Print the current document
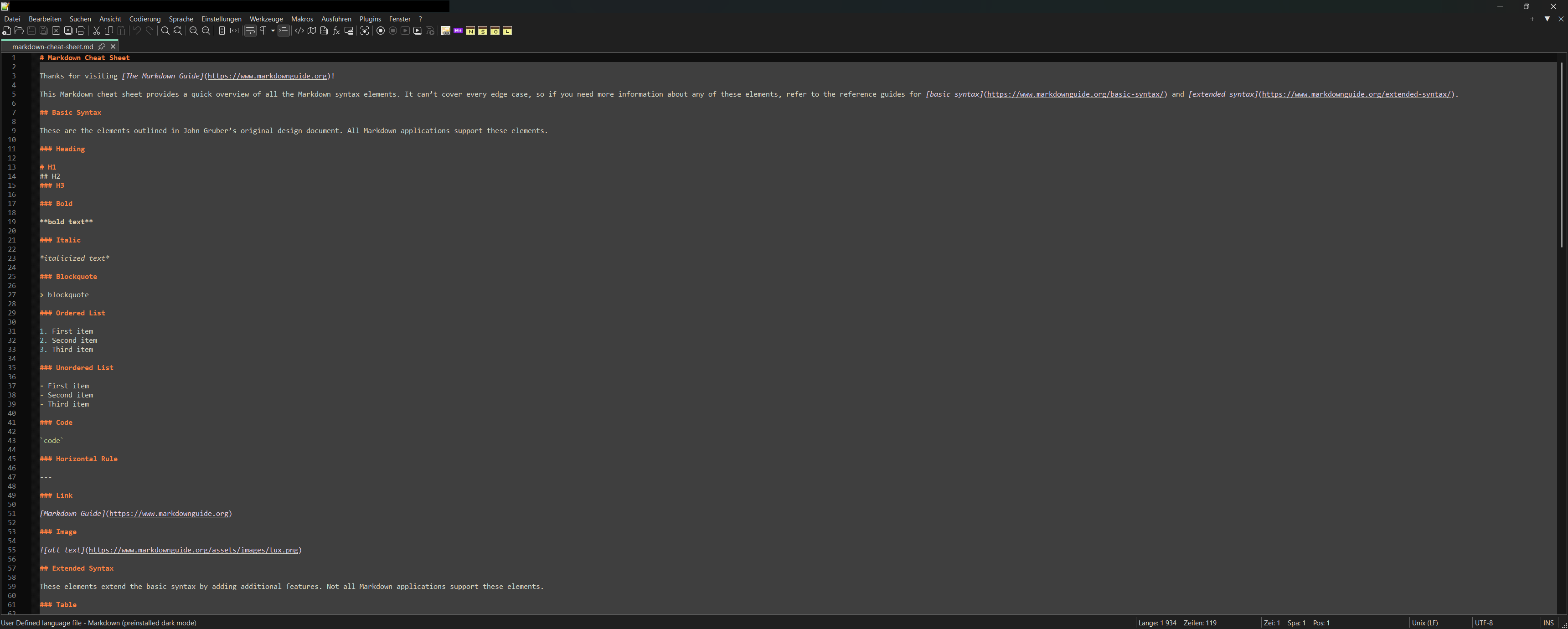Viewport: 1568px width, 629px height. [80, 31]
